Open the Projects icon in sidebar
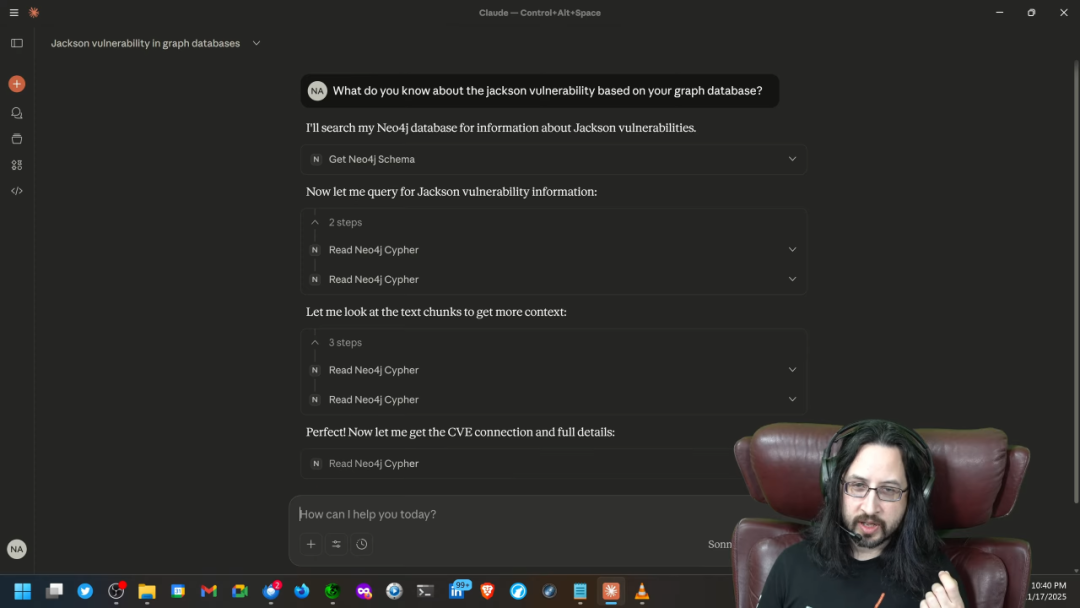 tap(17, 139)
